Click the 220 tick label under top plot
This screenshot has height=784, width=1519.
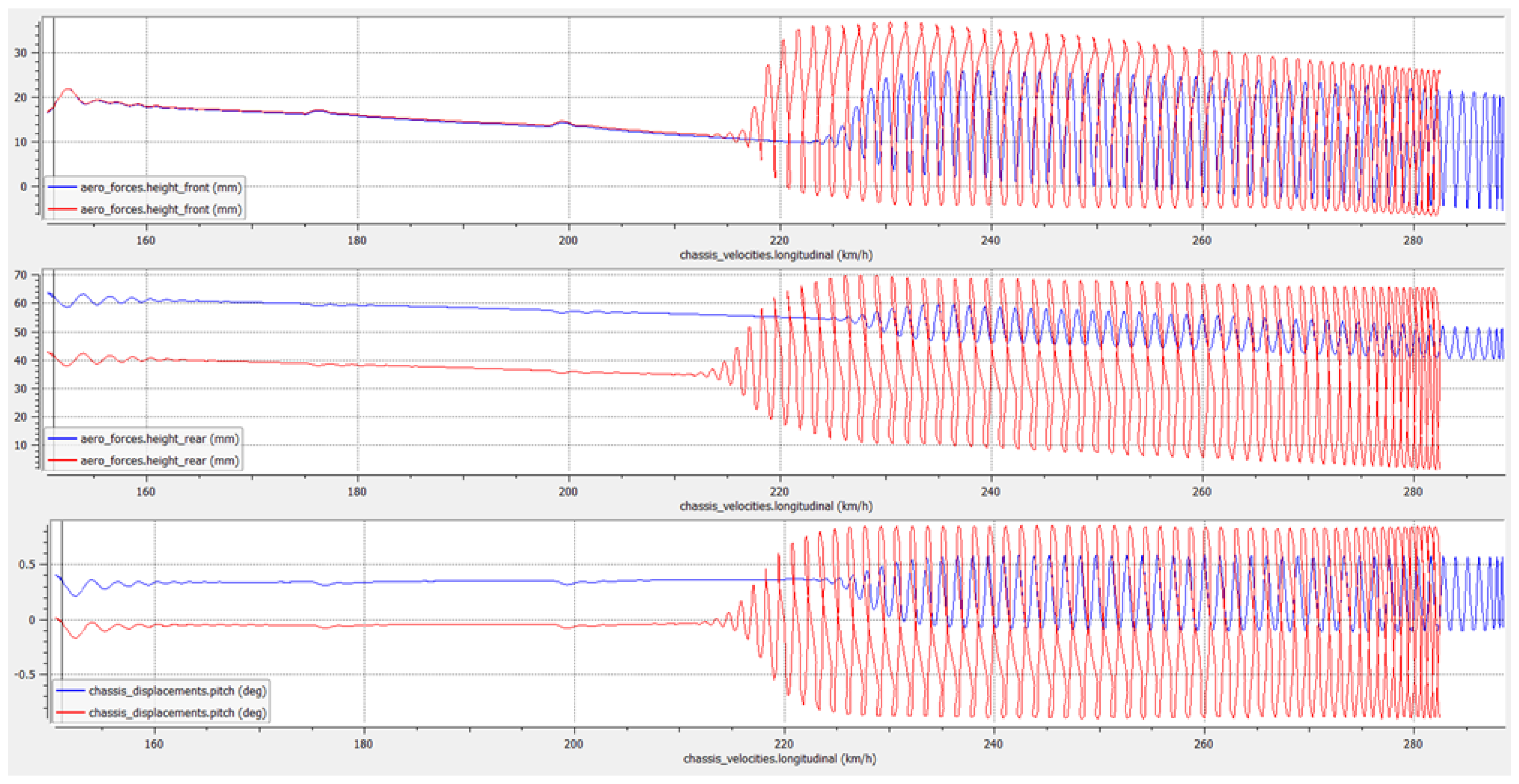779,240
